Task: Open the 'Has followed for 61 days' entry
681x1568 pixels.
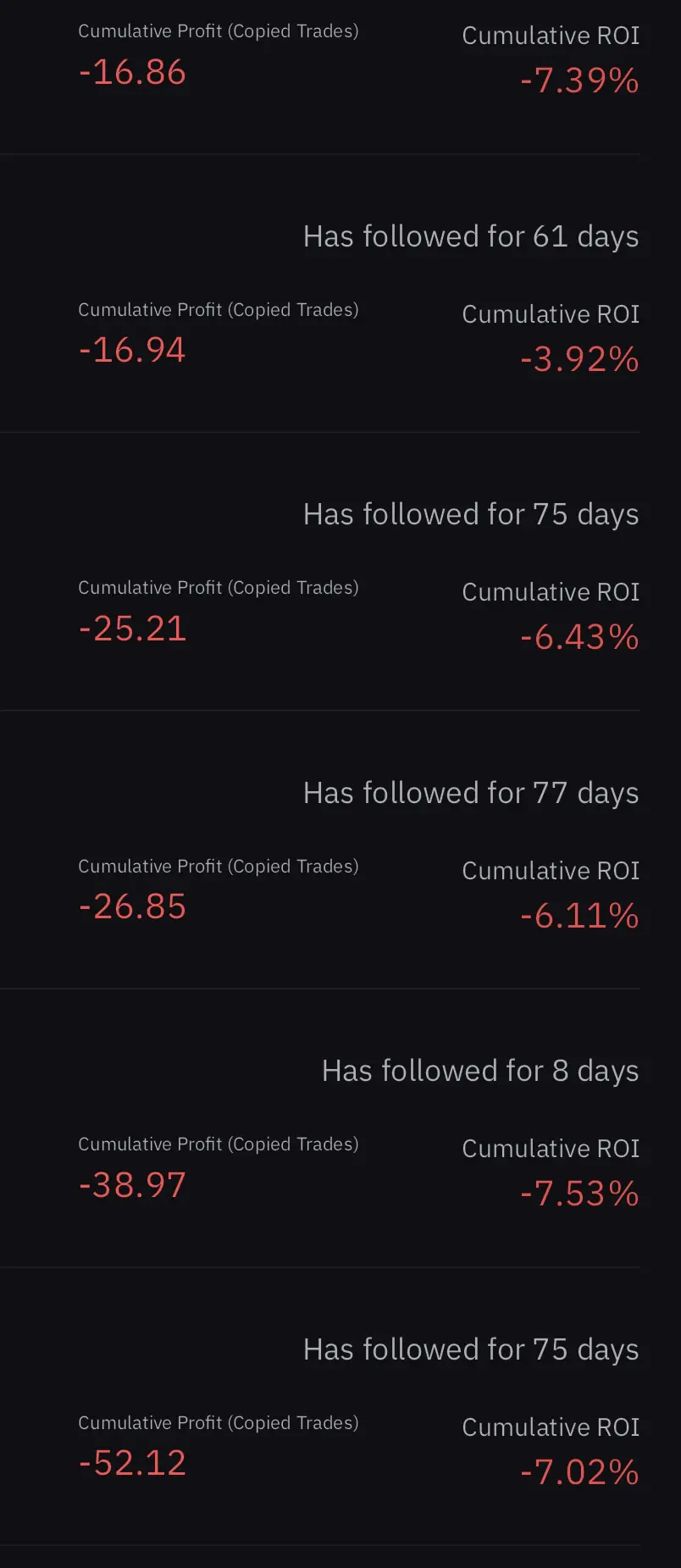Action: click(x=471, y=236)
